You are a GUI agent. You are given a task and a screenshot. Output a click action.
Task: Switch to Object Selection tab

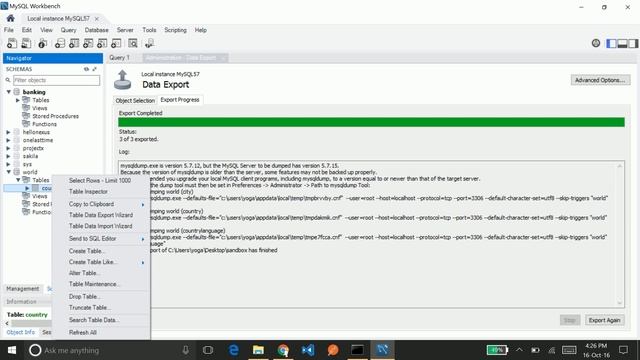pyautogui.click(x=135, y=100)
